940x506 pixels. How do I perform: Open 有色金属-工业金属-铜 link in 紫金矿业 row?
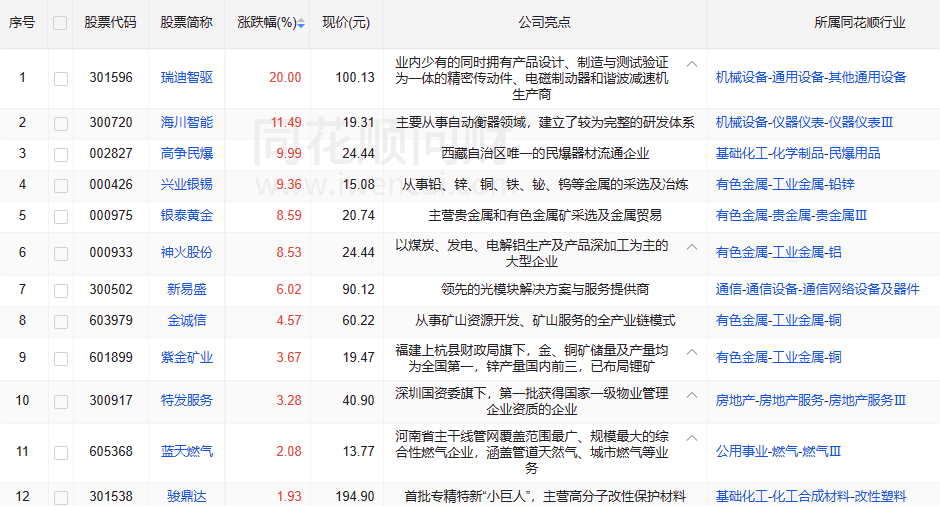point(778,357)
